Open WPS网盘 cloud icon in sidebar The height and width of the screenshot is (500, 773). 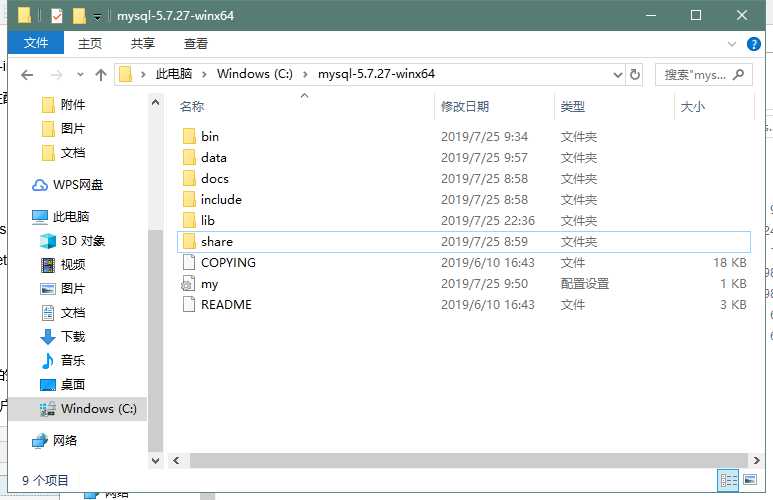pyautogui.click(x=39, y=185)
